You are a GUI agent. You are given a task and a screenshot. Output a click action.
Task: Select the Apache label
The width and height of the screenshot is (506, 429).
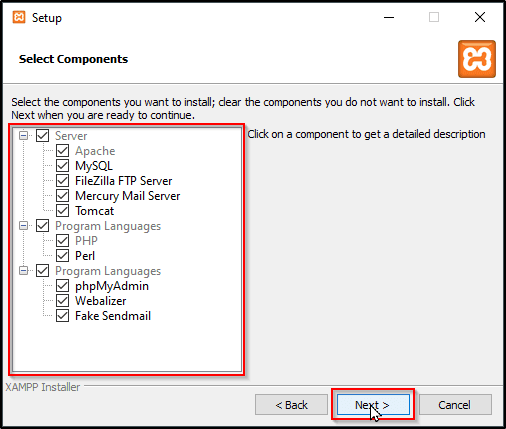(95, 151)
